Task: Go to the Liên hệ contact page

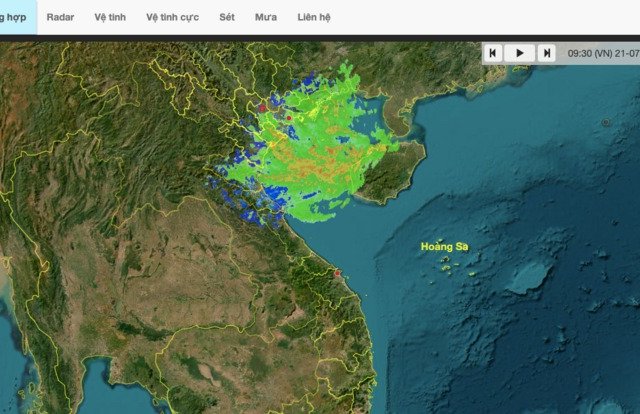Action: (314, 17)
